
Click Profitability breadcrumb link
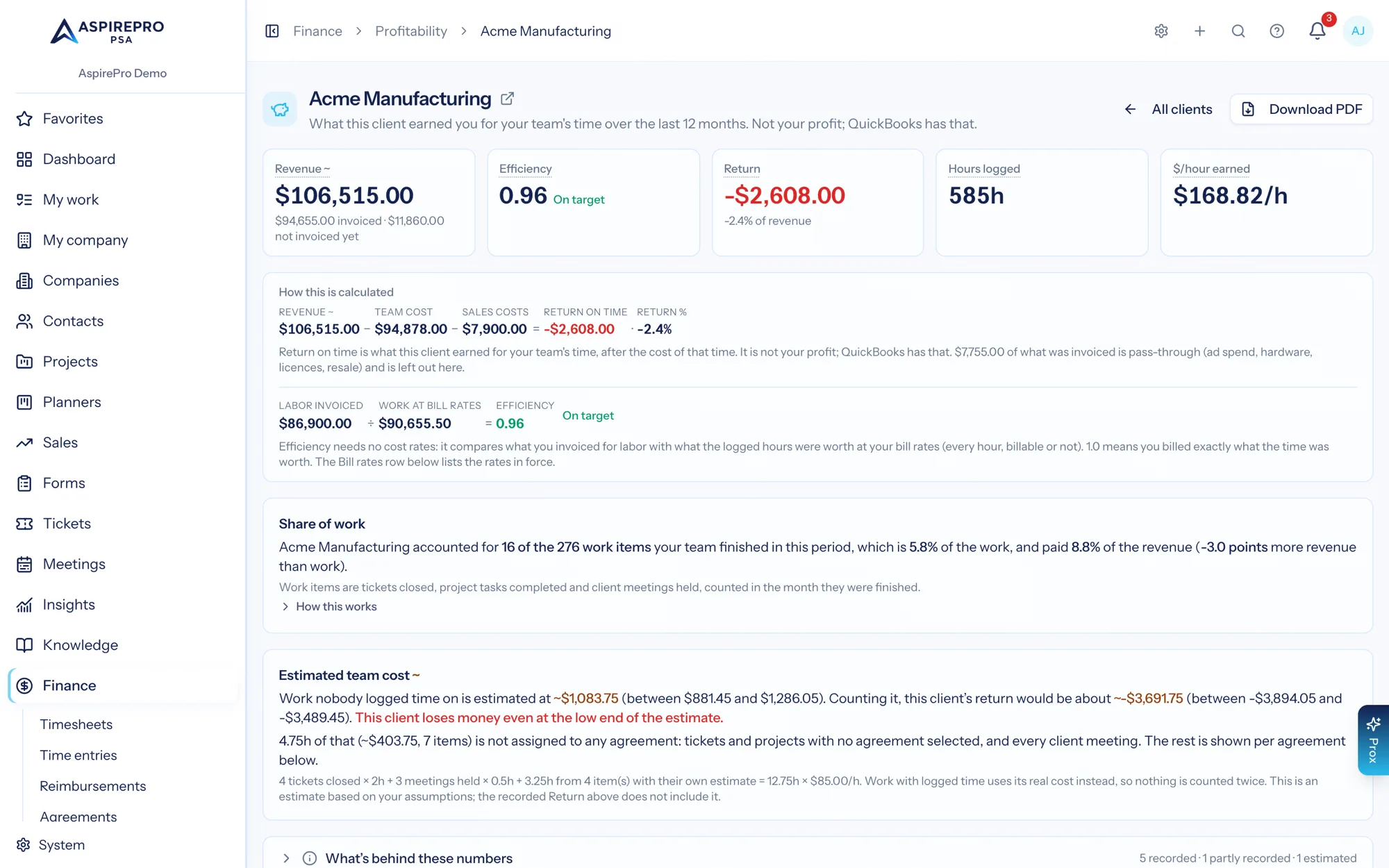click(x=411, y=31)
